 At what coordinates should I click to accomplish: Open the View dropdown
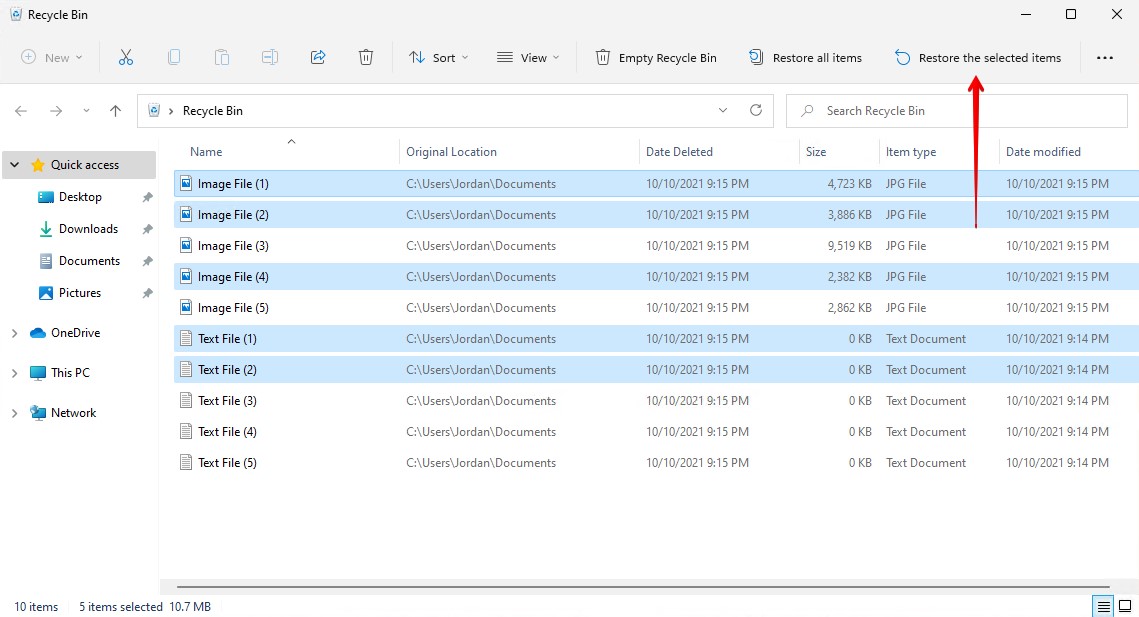tap(528, 57)
